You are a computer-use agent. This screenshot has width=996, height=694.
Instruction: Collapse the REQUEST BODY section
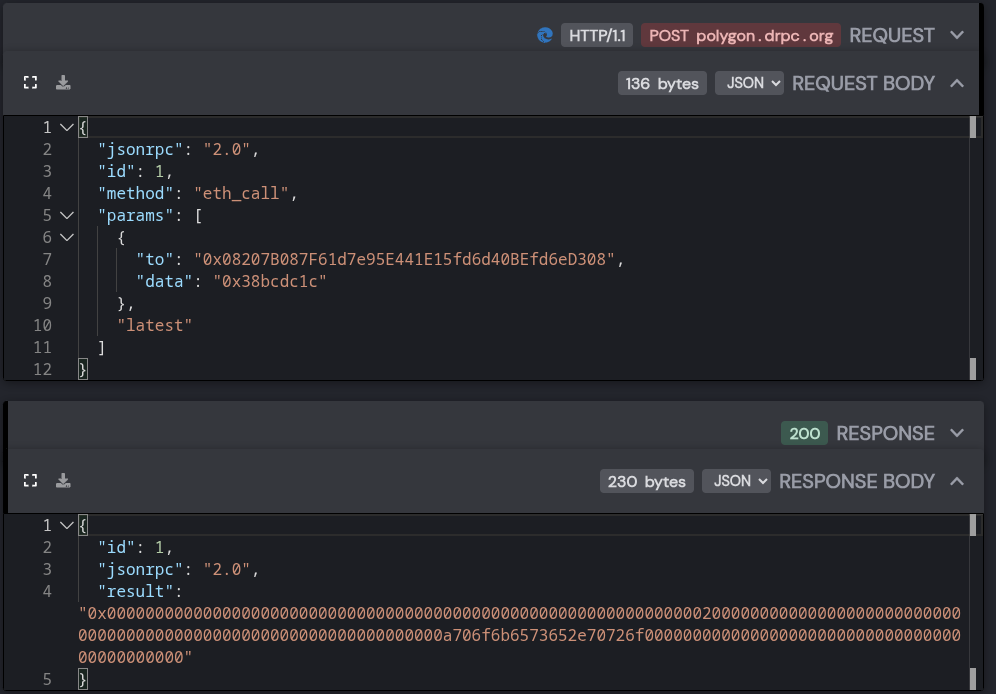tap(957, 83)
